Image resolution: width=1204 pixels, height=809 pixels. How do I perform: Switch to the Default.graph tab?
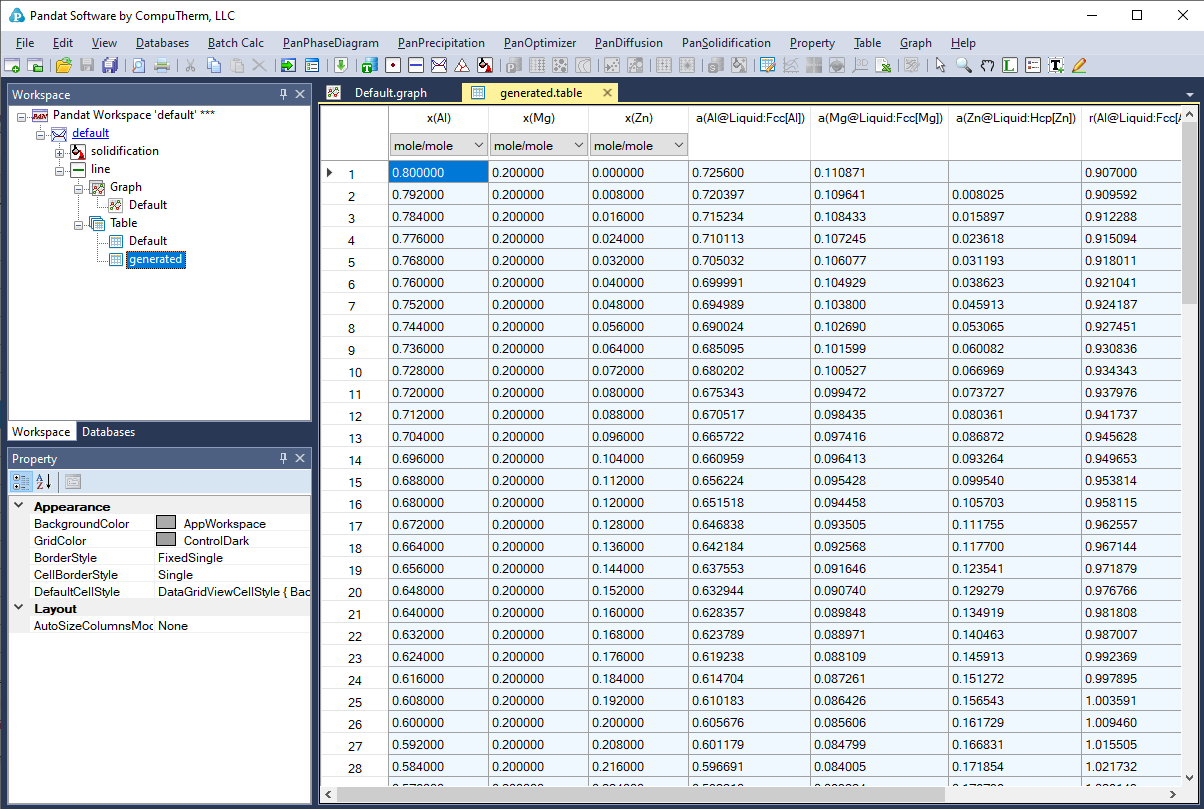click(x=390, y=93)
